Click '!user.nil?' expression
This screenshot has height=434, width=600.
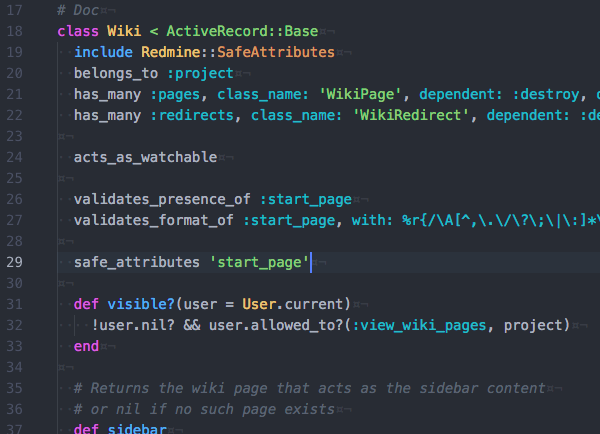[x=133, y=326]
